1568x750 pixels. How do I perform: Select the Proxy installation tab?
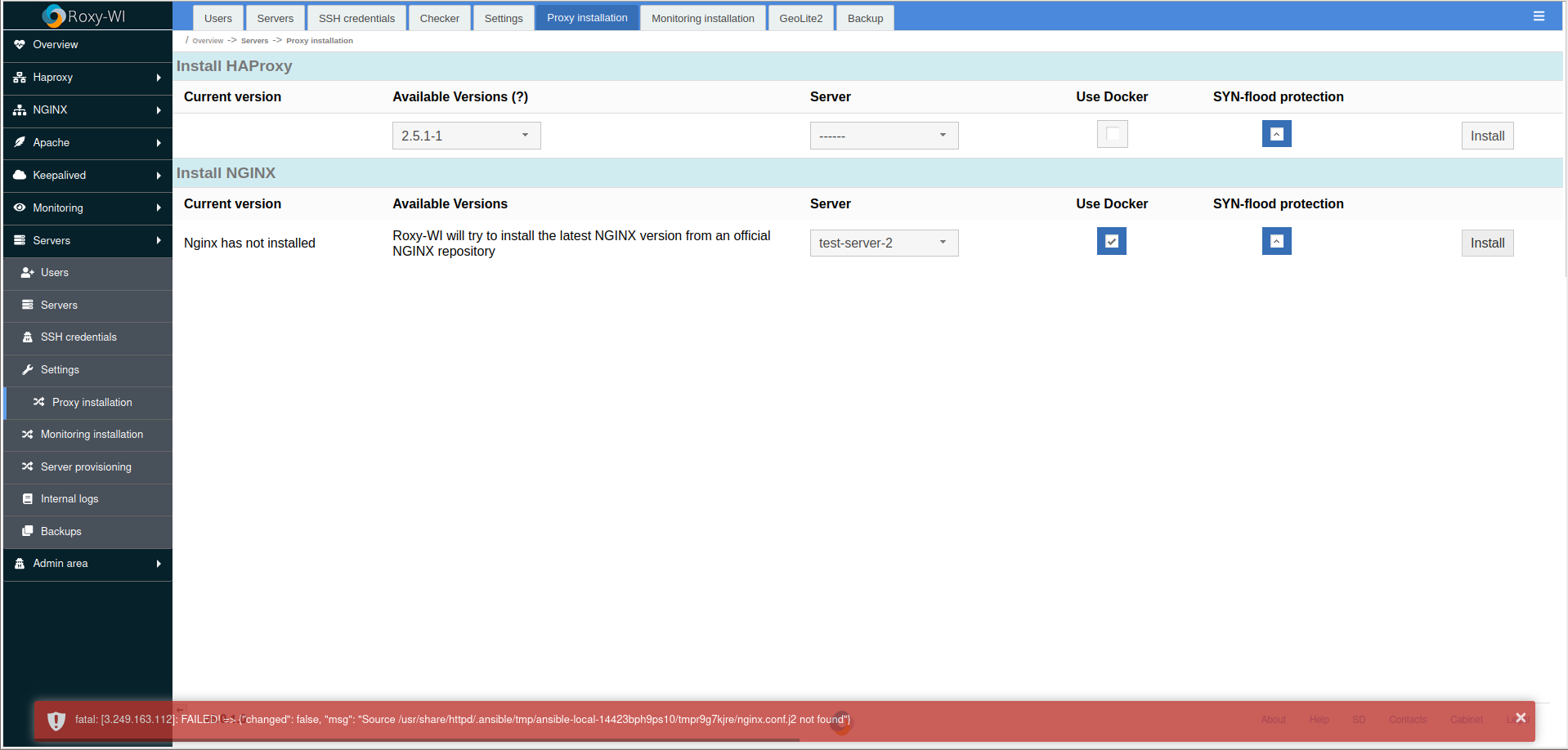tap(587, 17)
